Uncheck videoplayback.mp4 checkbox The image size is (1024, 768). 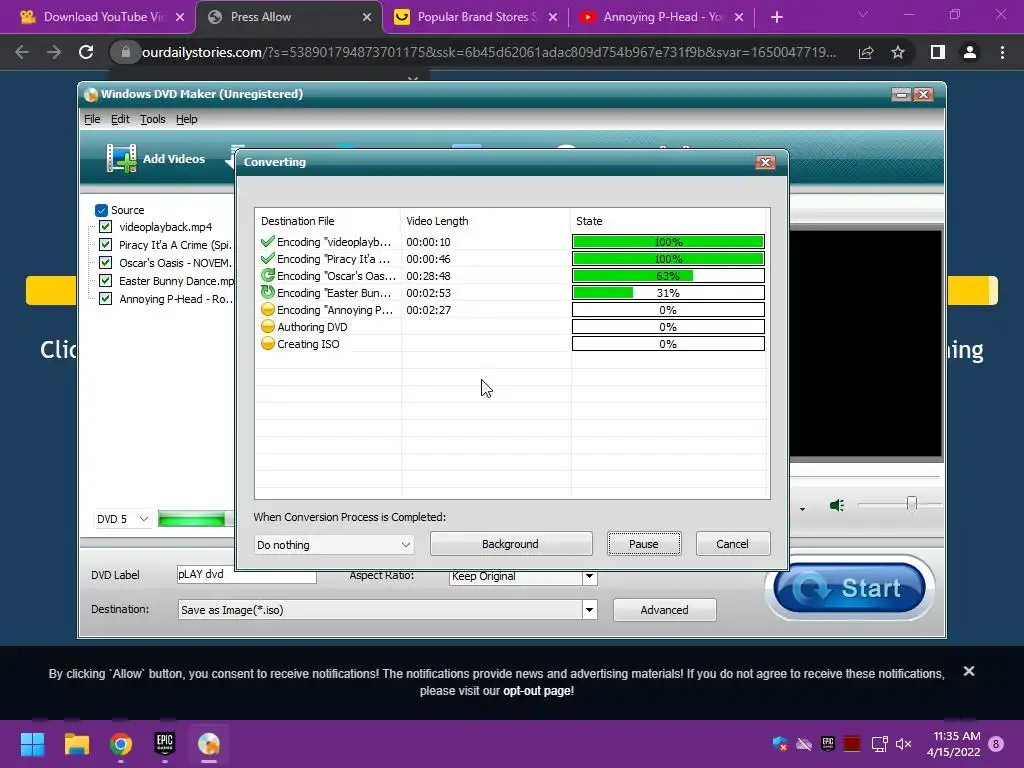105,227
